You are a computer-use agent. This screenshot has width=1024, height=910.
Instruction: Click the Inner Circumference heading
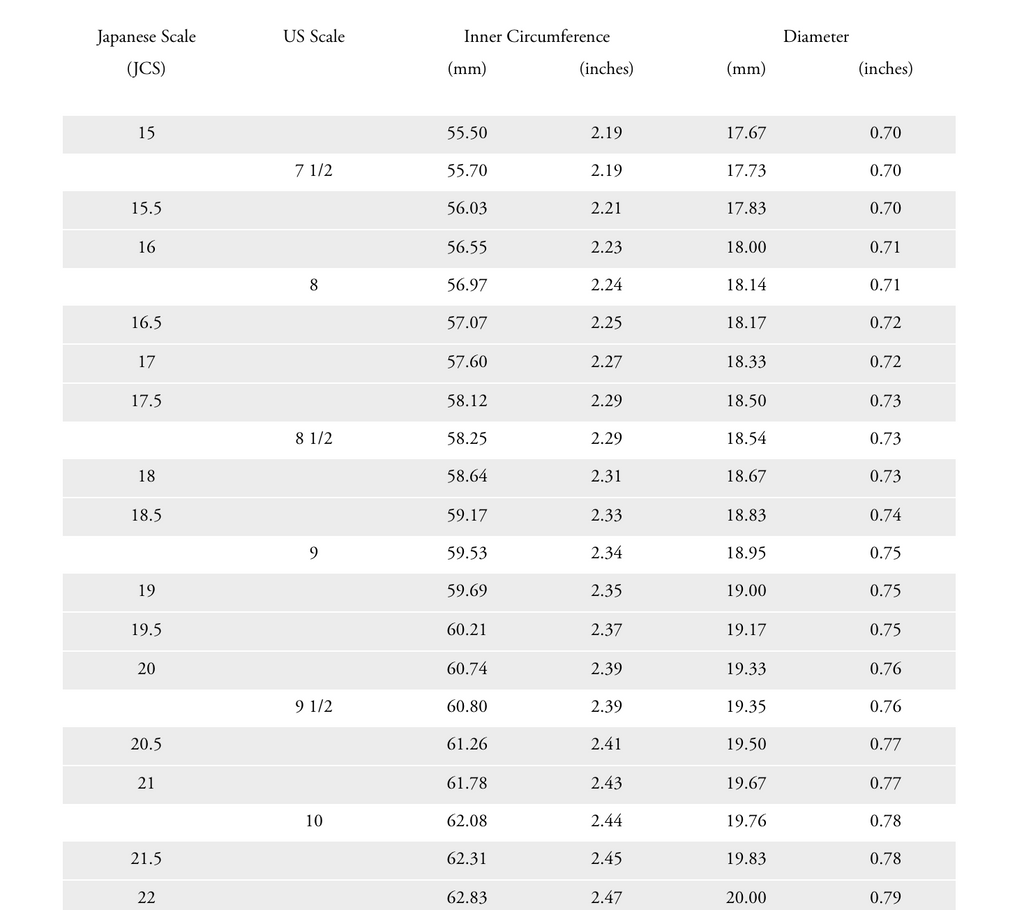point(536,37)
